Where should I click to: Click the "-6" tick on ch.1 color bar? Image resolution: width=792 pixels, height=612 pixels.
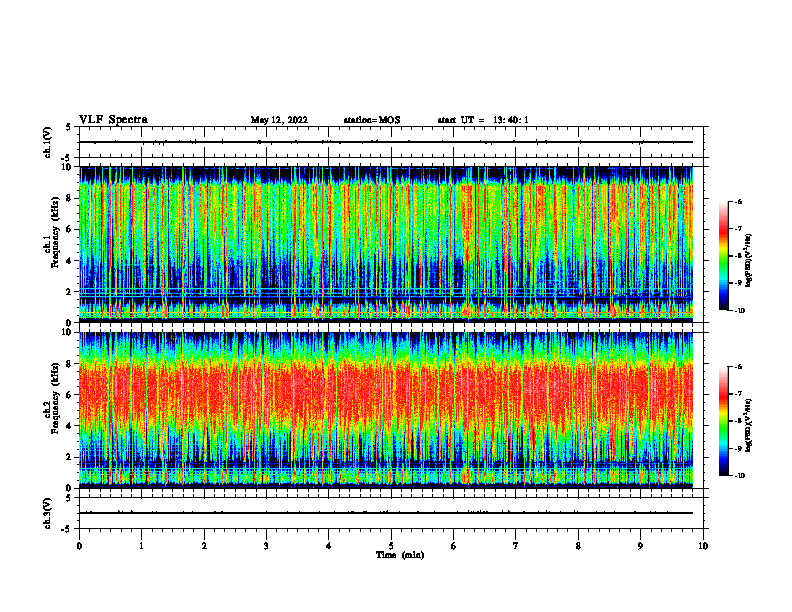[x=738, y=201]
